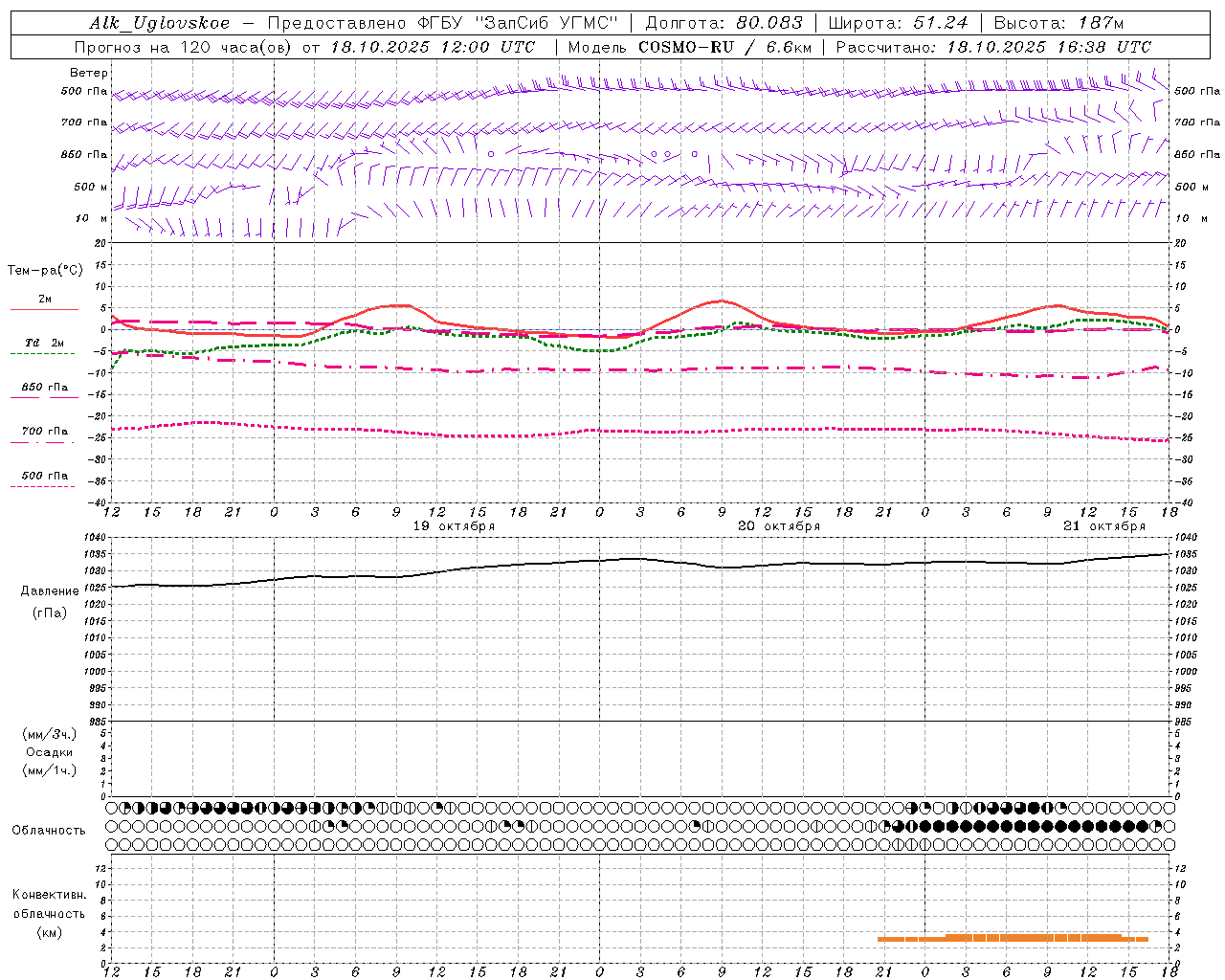Image resolution: width=1225 pixels, height=980 pixels.
Task: Click the Давление panel label
Action: click(50, 591)
